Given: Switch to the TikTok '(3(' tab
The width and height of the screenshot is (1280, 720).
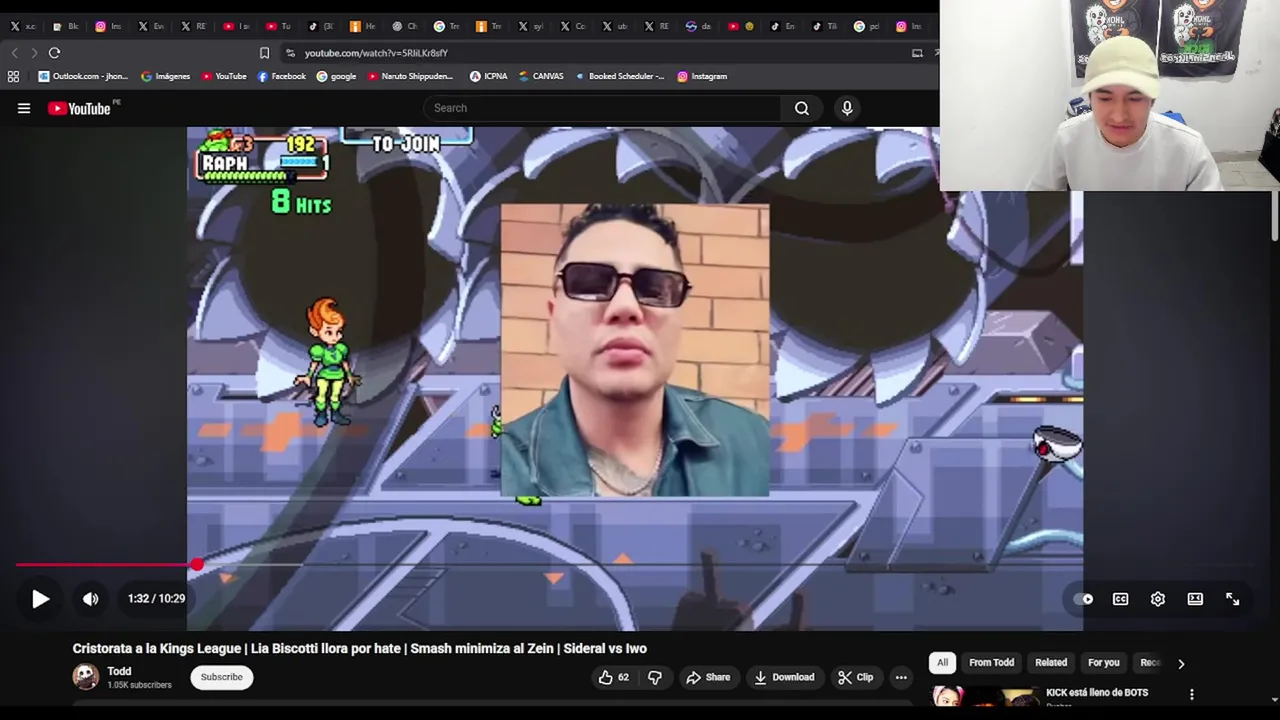Looking at the screenshot, I should coord(321,26).
